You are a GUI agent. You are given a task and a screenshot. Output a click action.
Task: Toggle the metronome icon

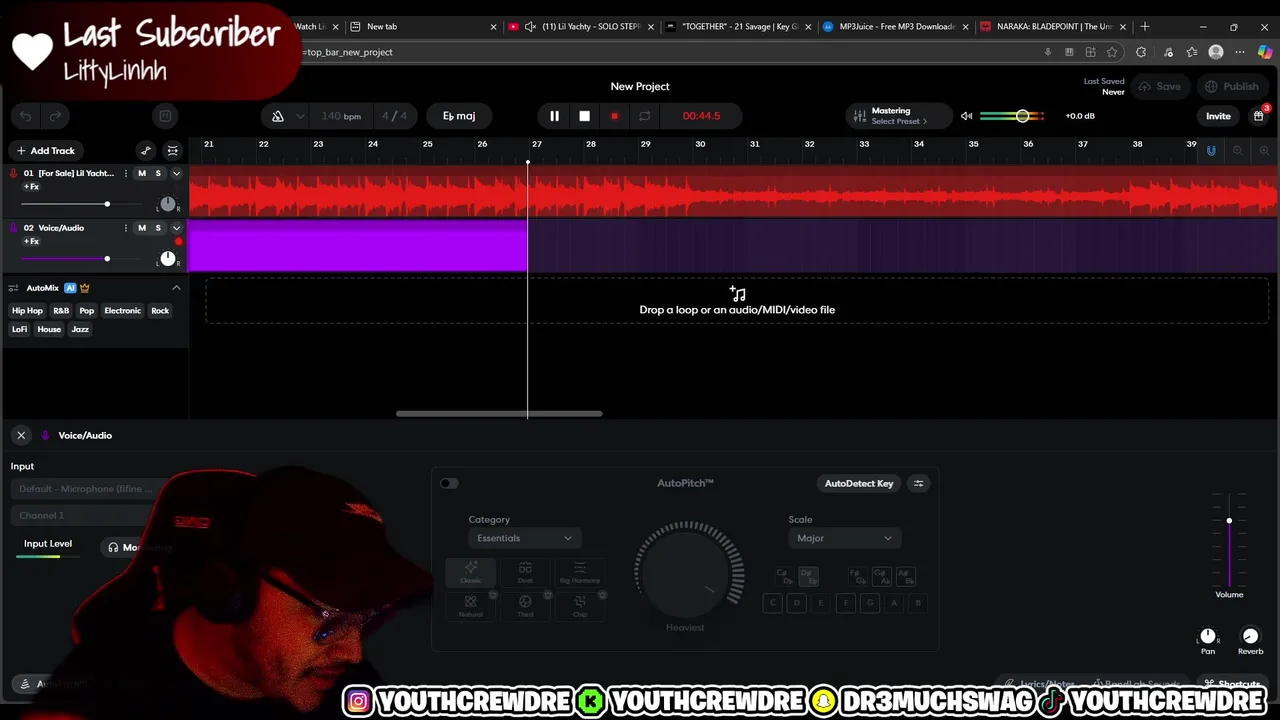(x=278, y=116)
